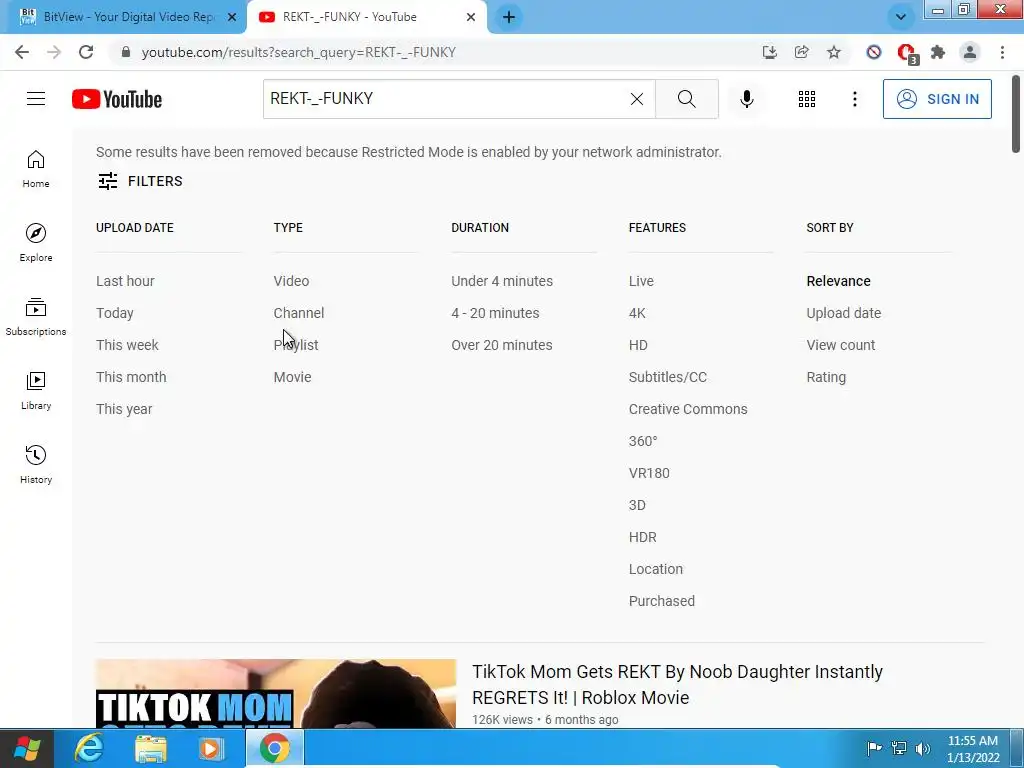Go to Home in the sidebar

pos(36,169)
